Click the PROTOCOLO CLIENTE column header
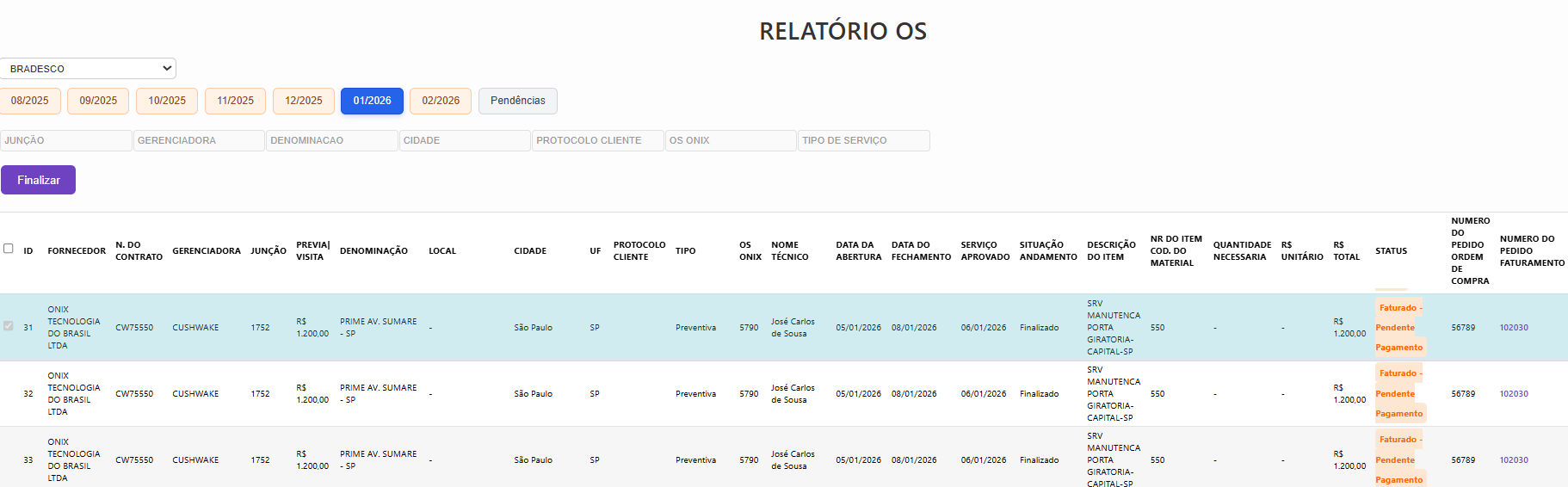 click(639, 251)
